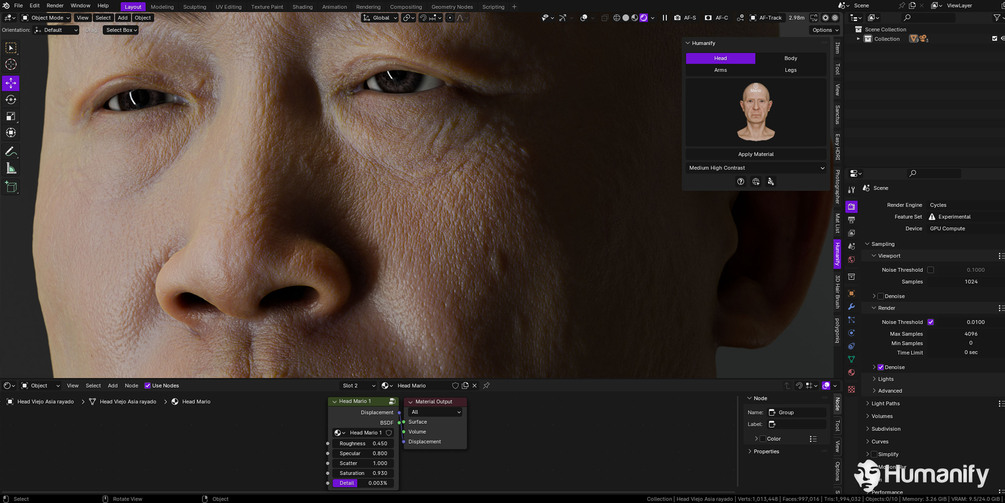Disable Render Noise Threshold checkbox
This screenshot has height=503, width=1005.
tap(931, 322)
